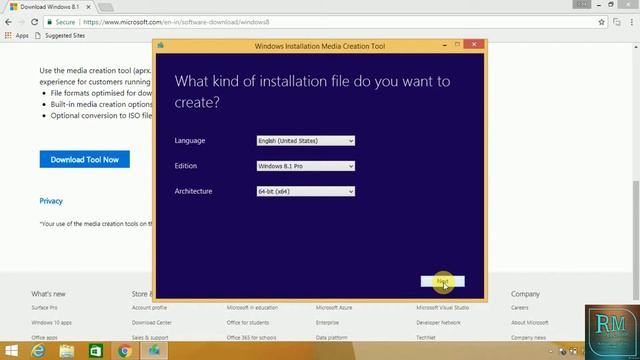Click the "What's new" footer heading
Screen dimensions: 640x360
pyautogui.click(x=48, y=294)
